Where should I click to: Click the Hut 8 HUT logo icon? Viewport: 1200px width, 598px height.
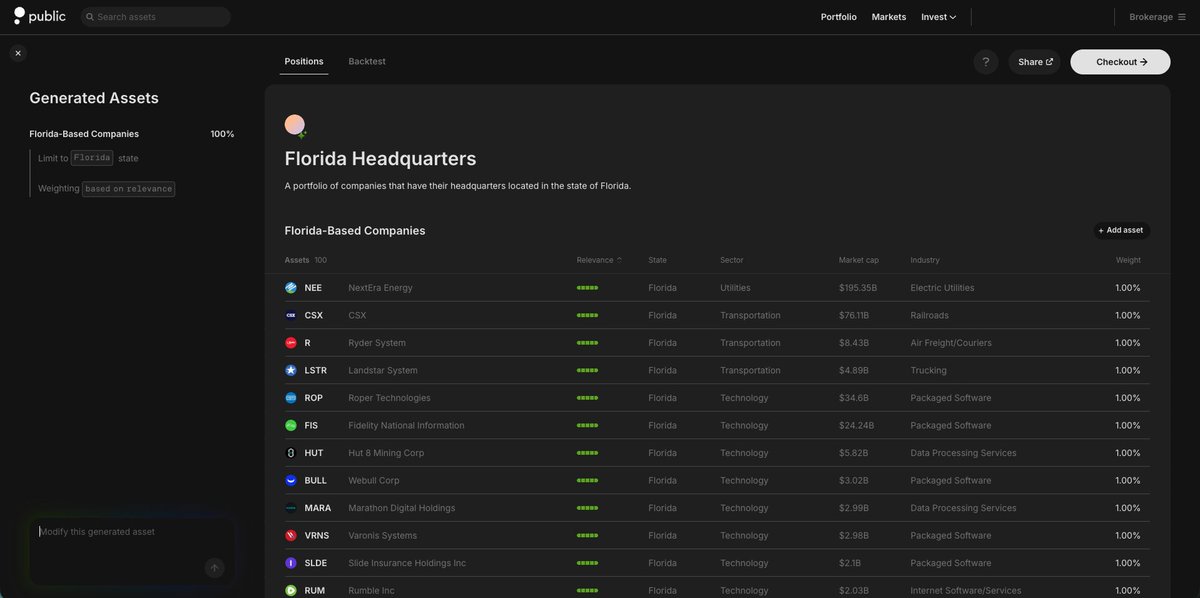coord(291,453)
